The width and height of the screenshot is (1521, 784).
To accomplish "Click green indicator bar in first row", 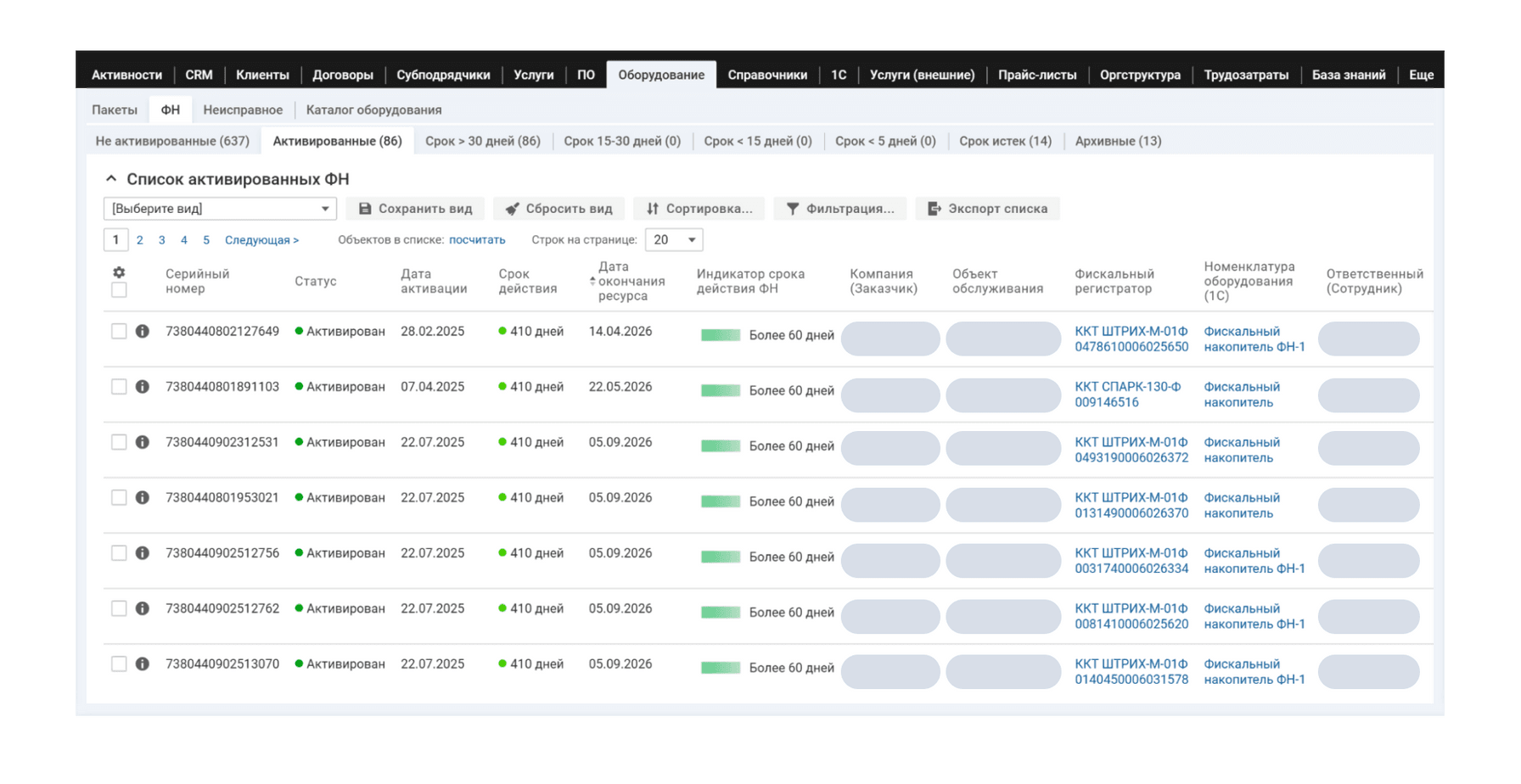I will pos(720,335).
